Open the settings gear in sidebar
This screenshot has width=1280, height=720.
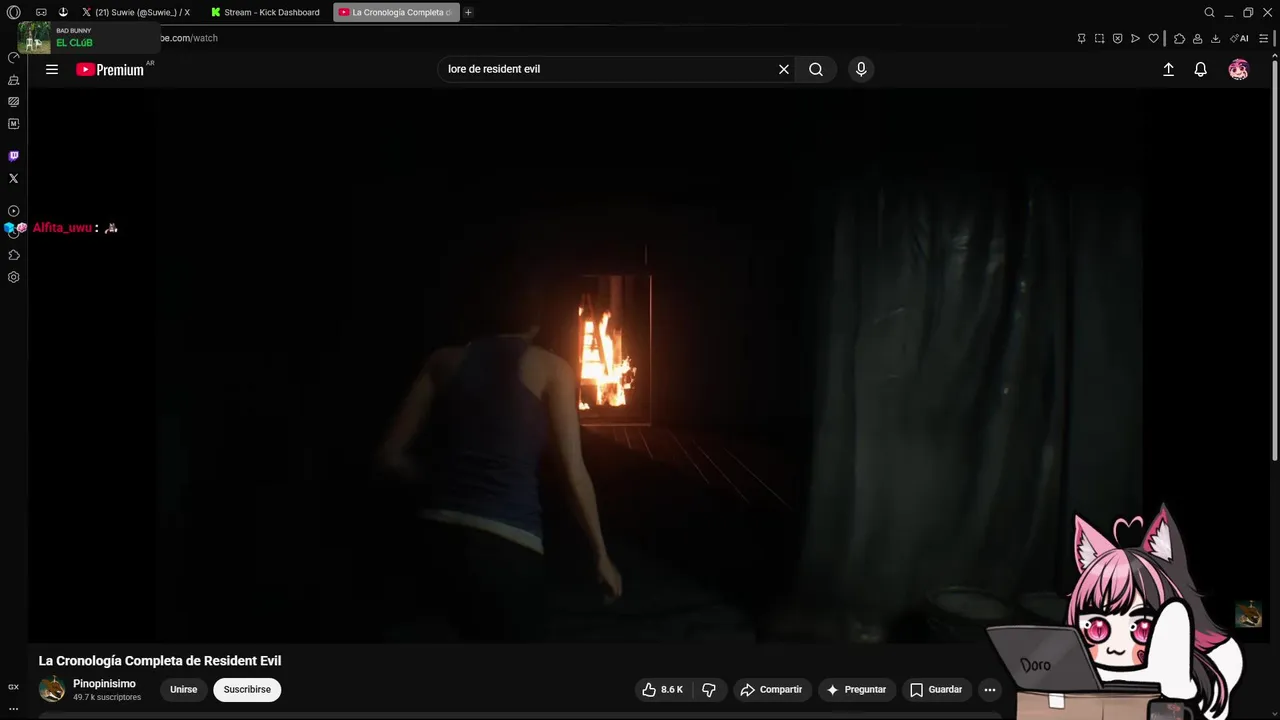coord(13,277)
